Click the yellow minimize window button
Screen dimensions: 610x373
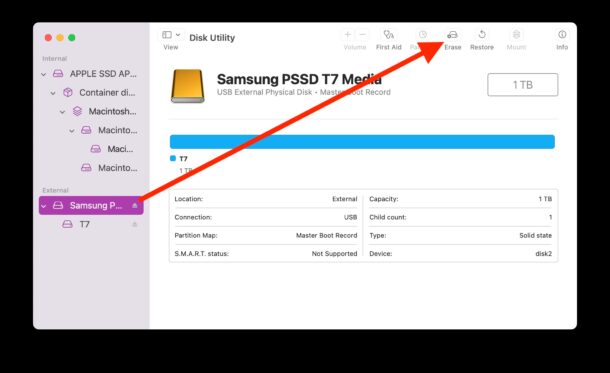point(60,38)
